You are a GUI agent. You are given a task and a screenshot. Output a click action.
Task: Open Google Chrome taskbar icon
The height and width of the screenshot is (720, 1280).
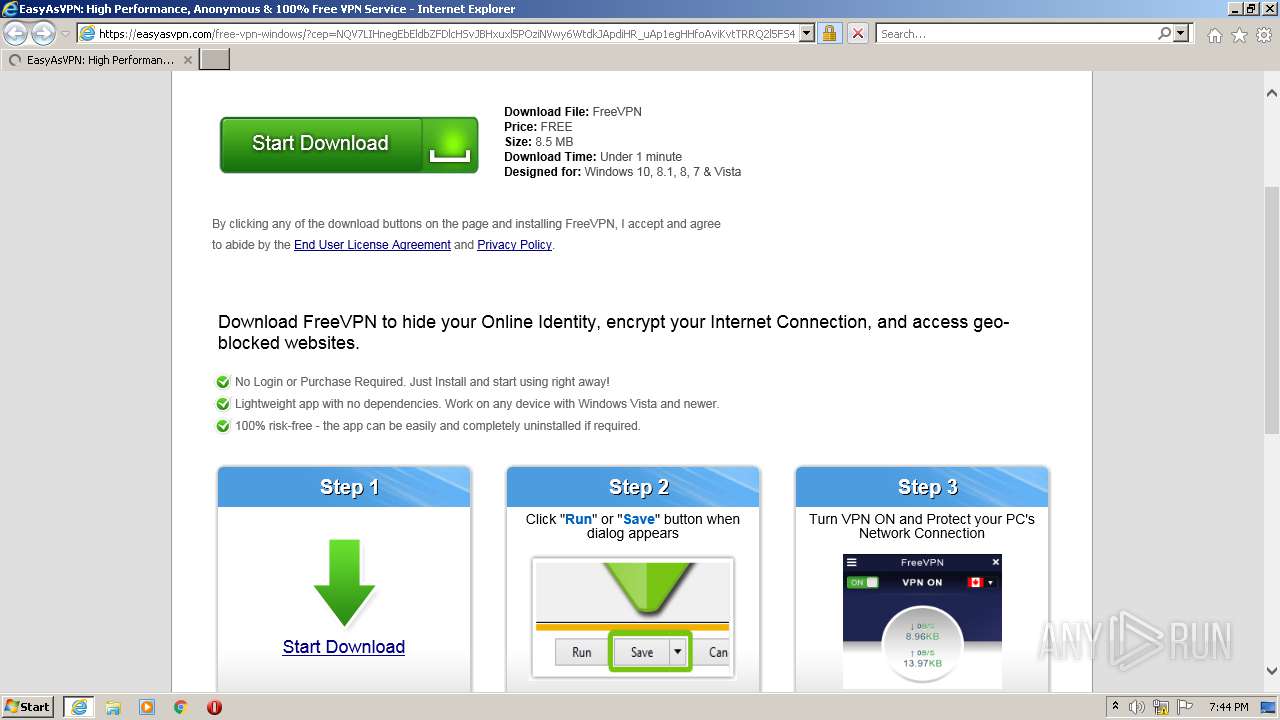(x=181, y=707)
